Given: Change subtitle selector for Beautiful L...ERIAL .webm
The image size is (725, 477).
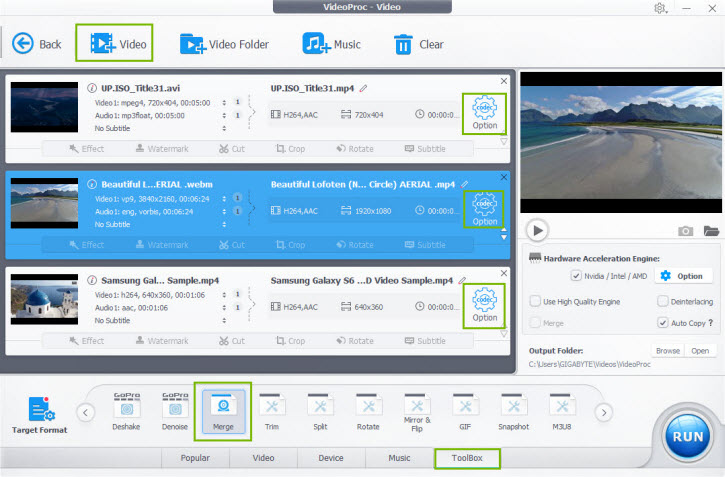Looking at the screenshot, I should (224, 225).
